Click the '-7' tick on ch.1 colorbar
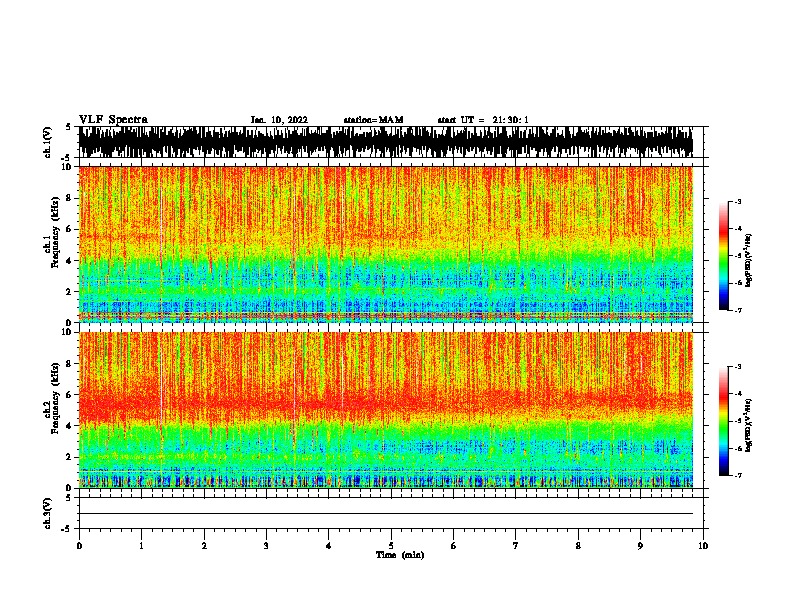792x612 pixels. (x=738, y=310)
